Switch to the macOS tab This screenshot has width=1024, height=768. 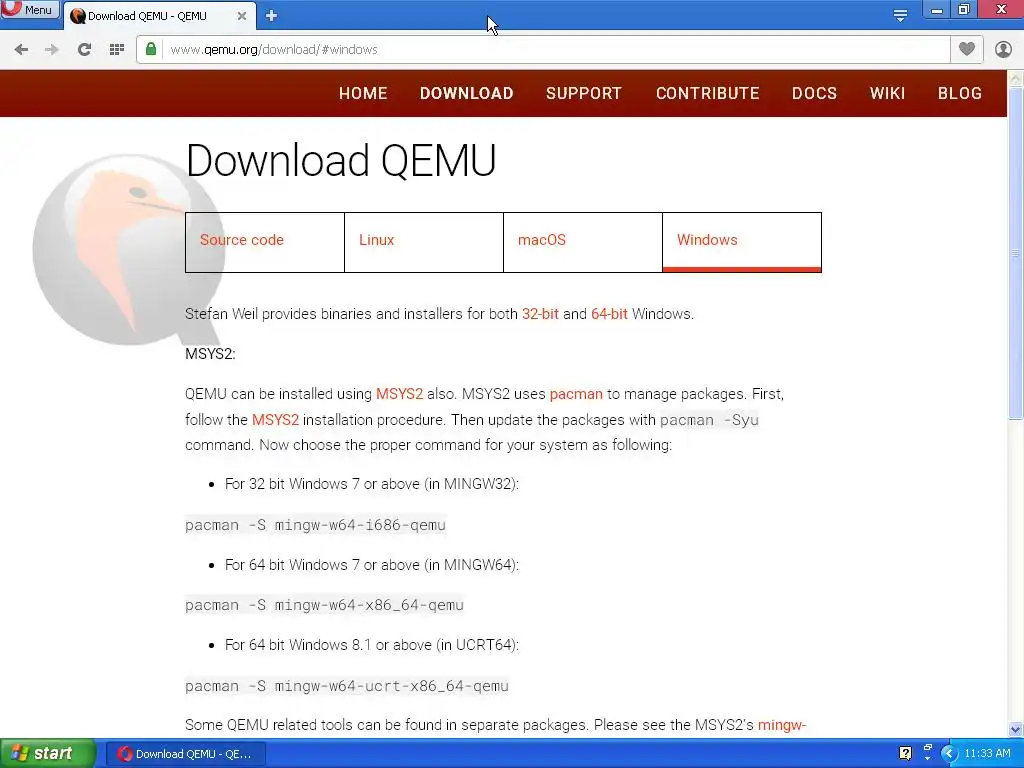pos(583,242)
